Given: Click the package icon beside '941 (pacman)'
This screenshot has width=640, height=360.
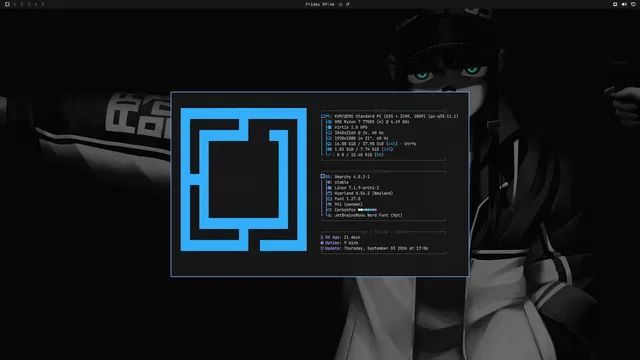Looking at the screenshot, I should pos(329,204).
